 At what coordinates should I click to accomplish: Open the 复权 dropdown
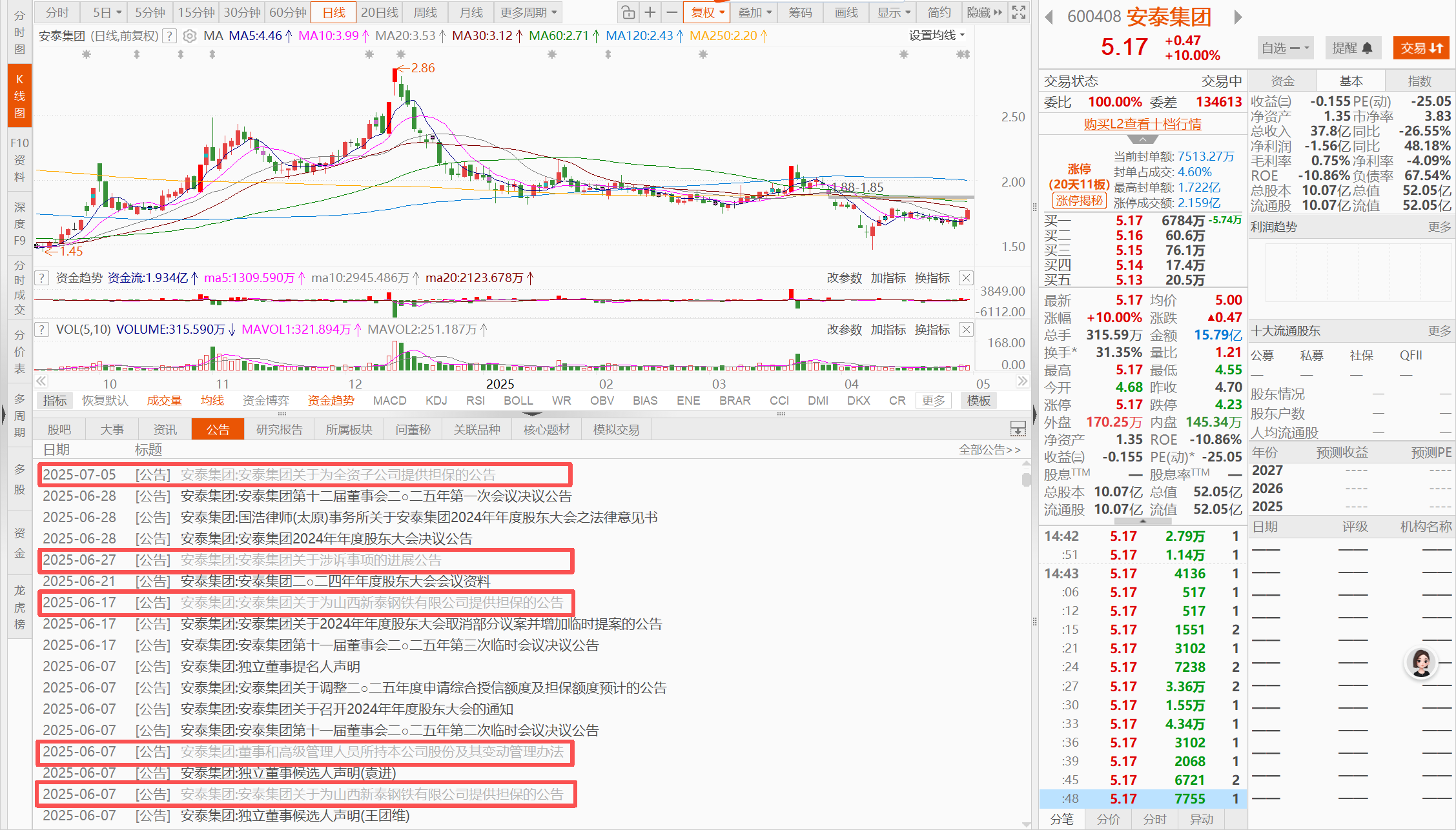click(x=708, y=12)
